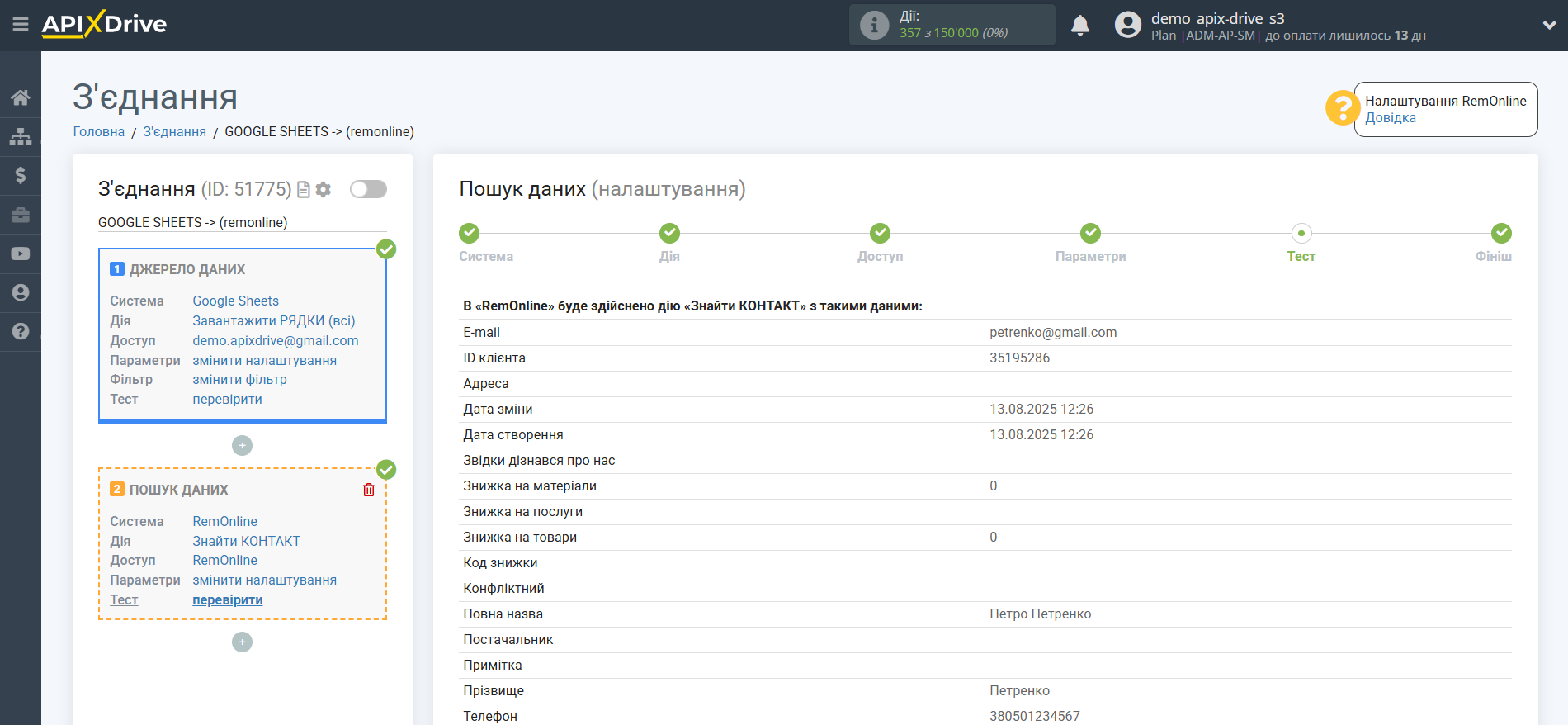Go to the Доступ step
The image size is (1568, 725).
coord(881,233)
